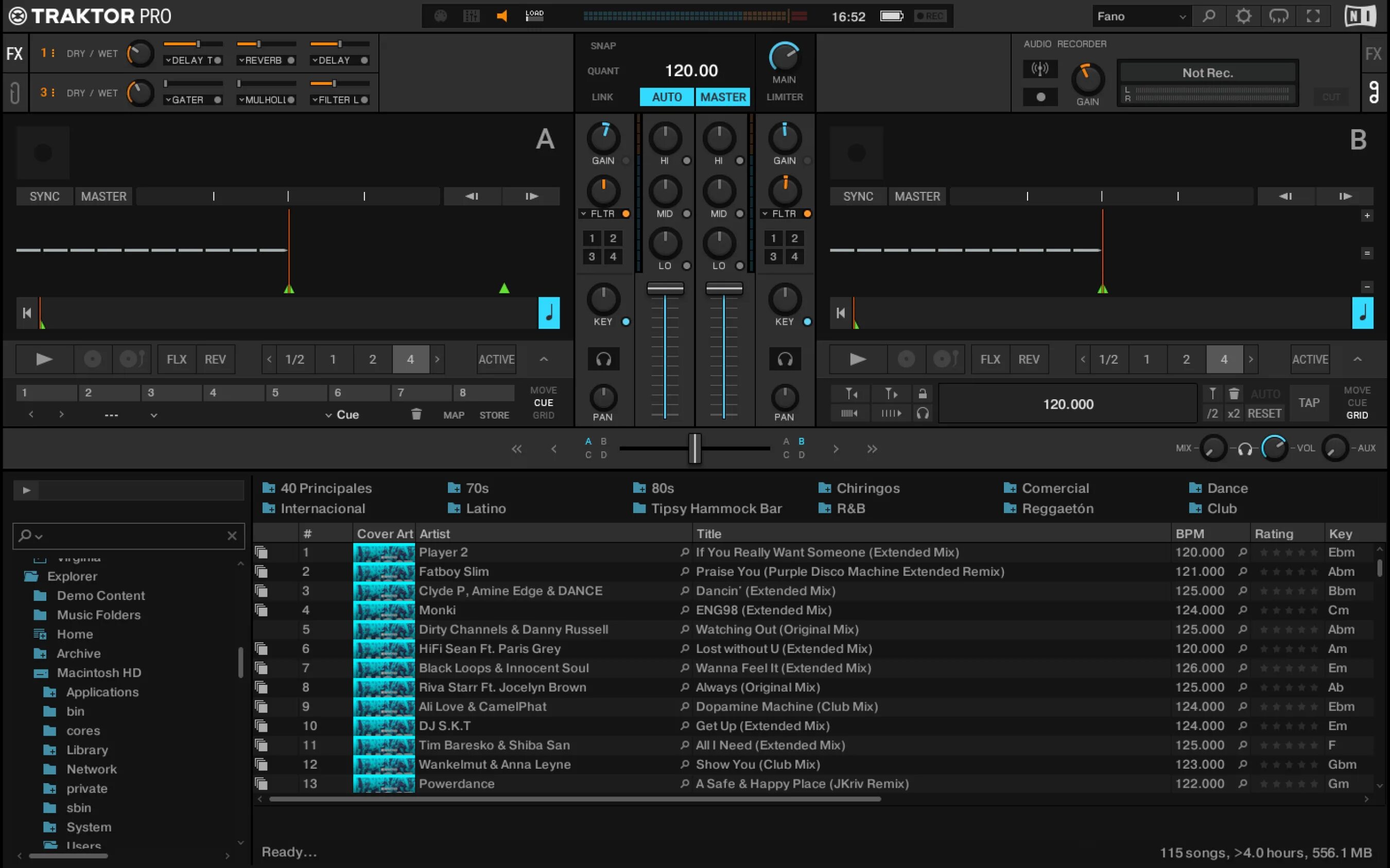The image size is (1390, 868).
Task: Click the trash icon in Deck A cue panel
Action: [x=416, y=415]
